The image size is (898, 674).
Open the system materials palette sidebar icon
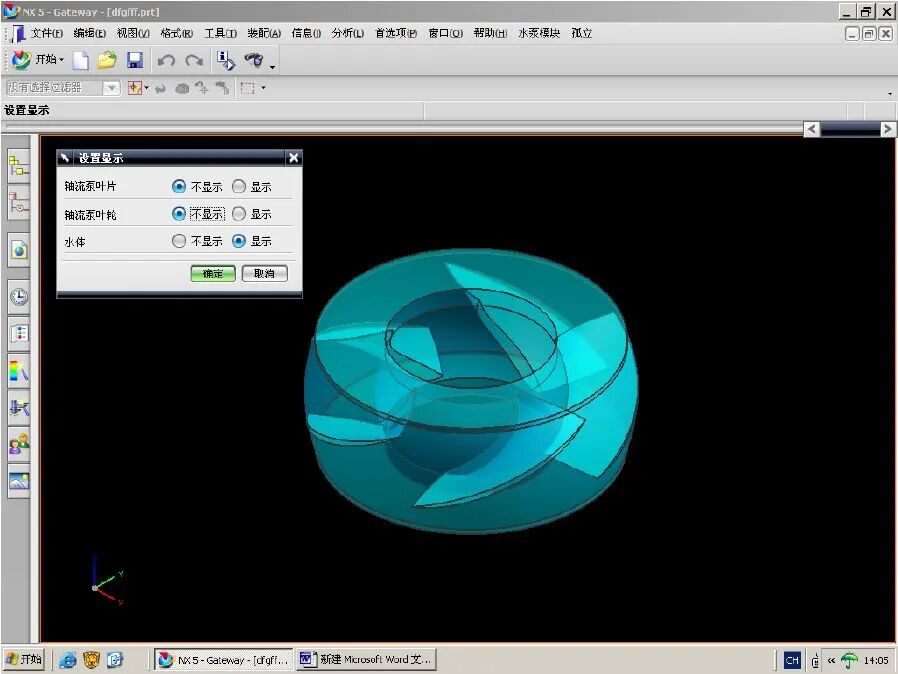tap(19, 333)
